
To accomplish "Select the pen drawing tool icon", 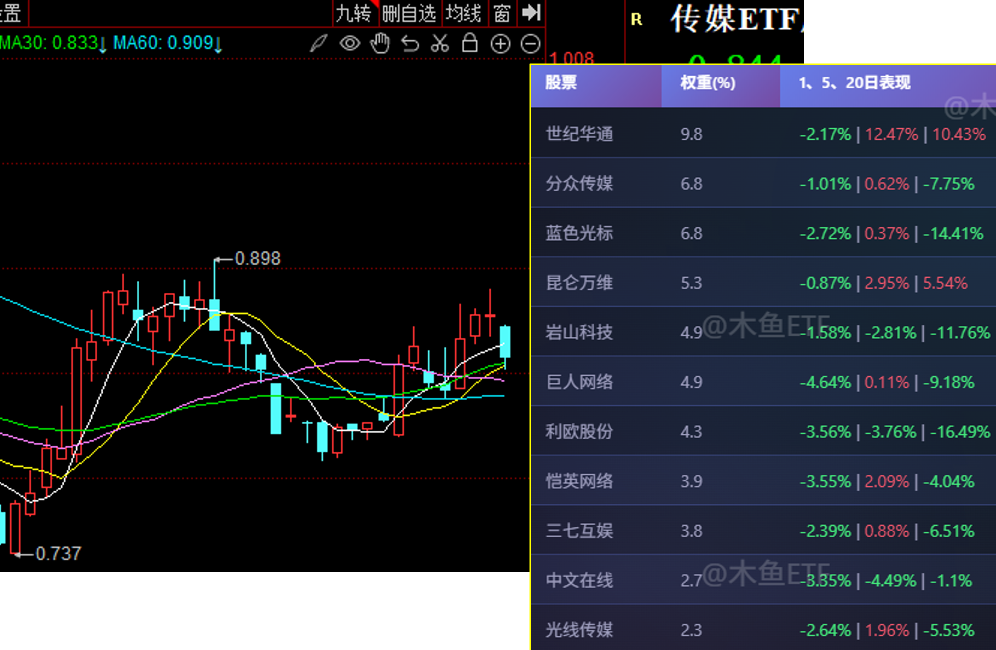I will 318,44.
